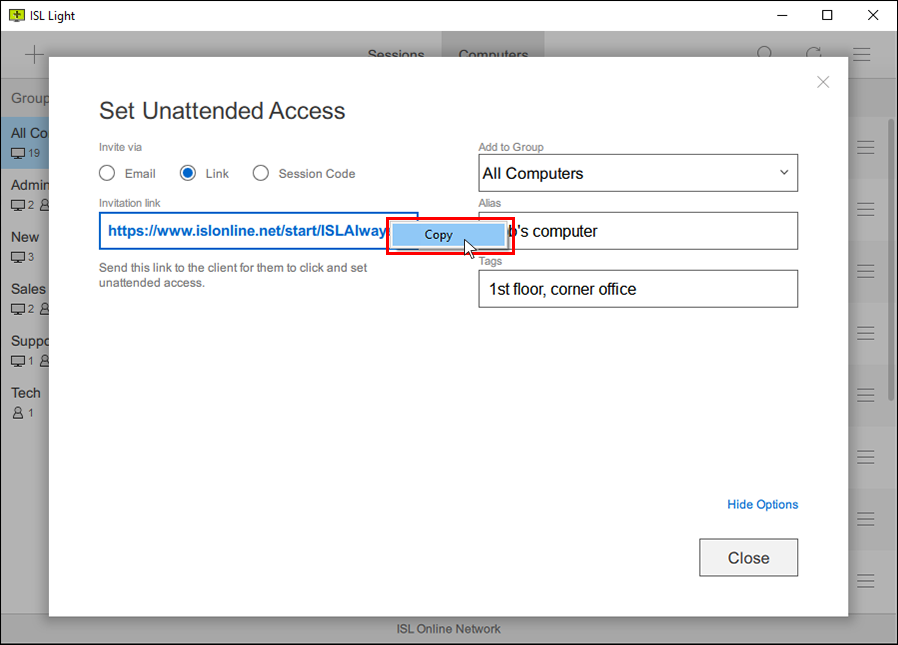Open the Add to Group dropdown
Viewport: 898px width, 645px height.
coord(638,173)
